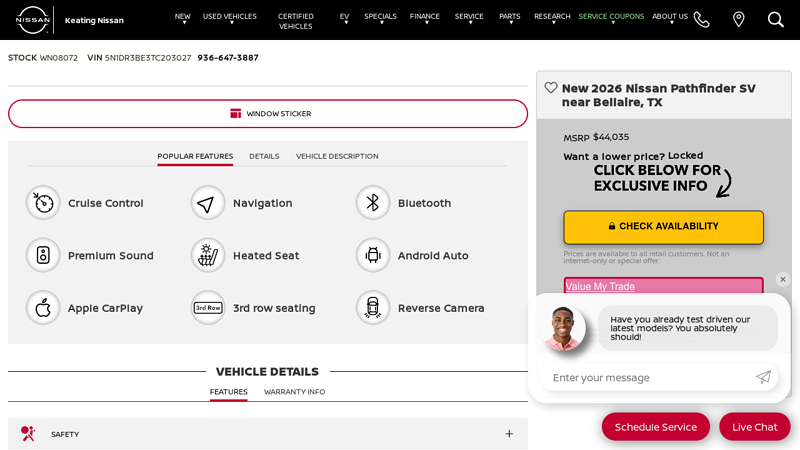This screenshot has height=450, width=800.
Task: Click the phone call icon in header
Action: point(701,20)
